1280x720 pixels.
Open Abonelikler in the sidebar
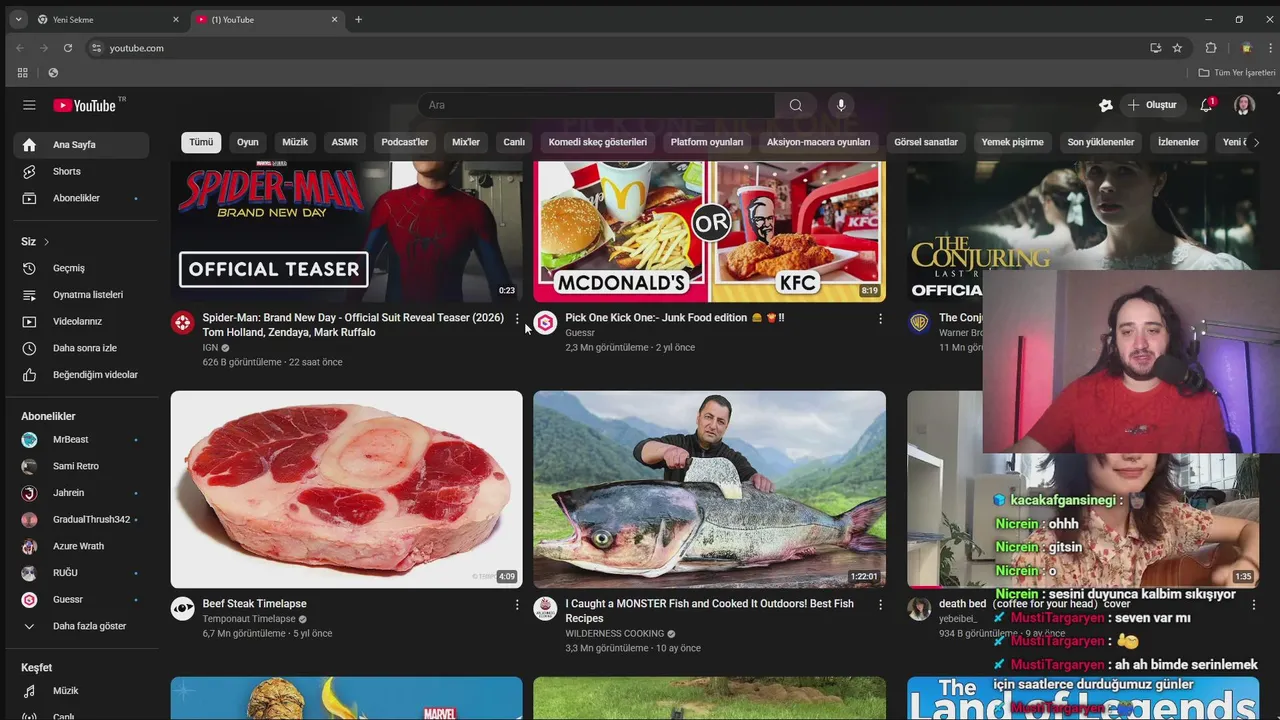pos(82,198)
